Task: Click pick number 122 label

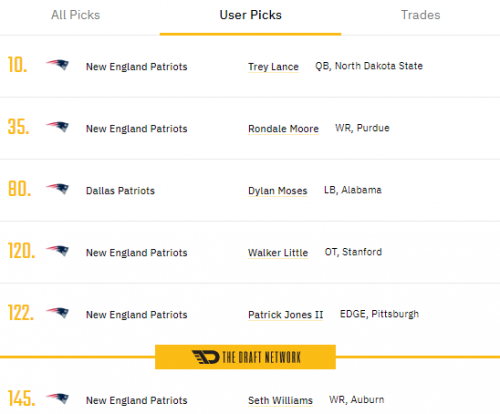Action: tap(21, 313)
